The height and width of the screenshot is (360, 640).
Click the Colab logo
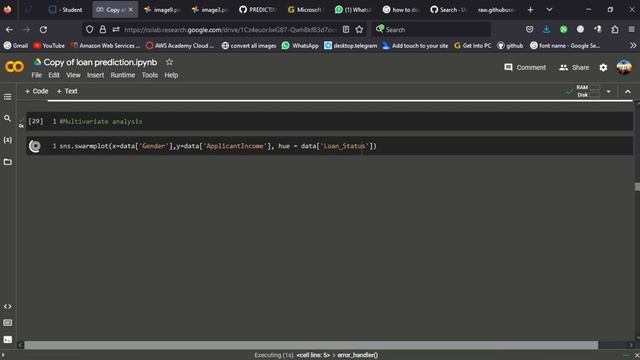tap(15, 67)
